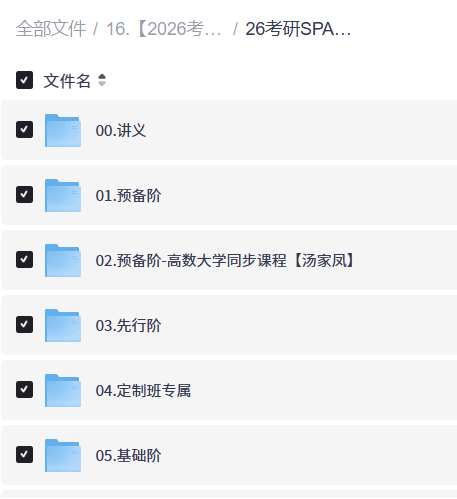Click folder icon for 02.预备阶-高数大学同步课程
Image resolution: width=457 pixels, height=499 pixels.
pyautogui.click(x=63, y=260)
